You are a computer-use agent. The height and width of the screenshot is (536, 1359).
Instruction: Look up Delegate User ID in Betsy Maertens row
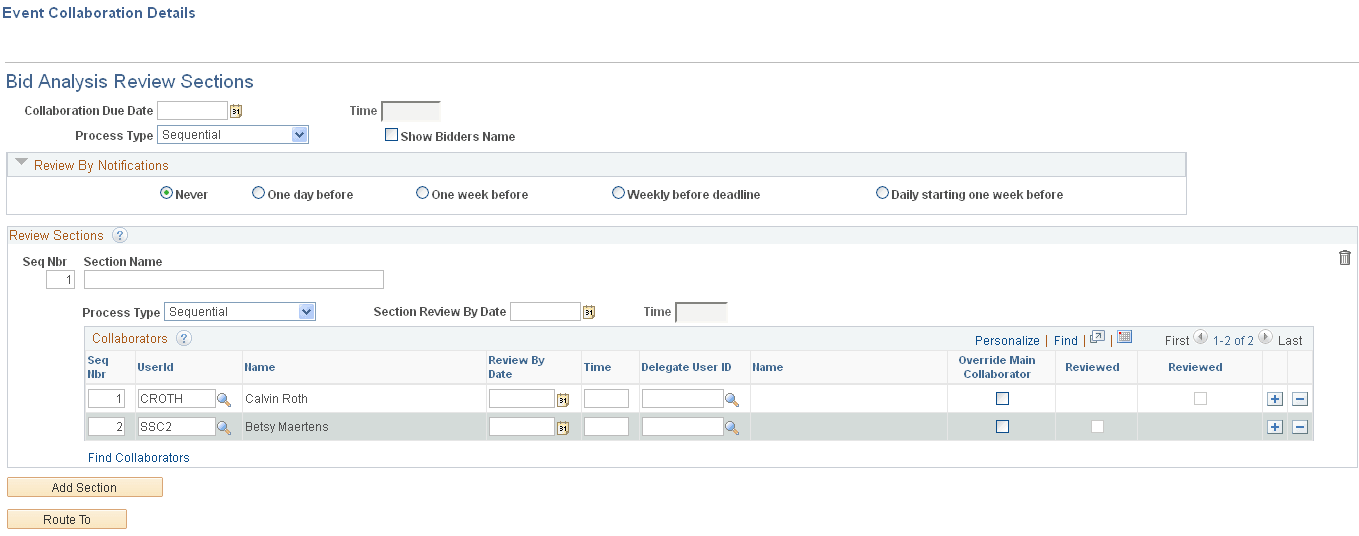click(732, 427)
